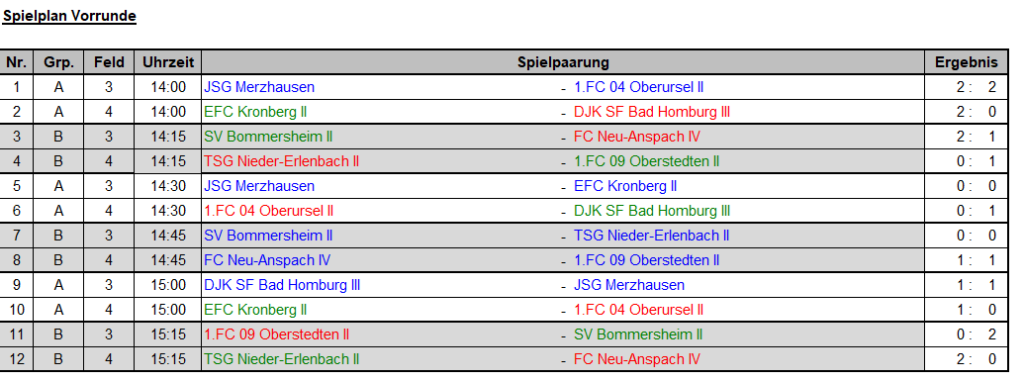Screen dimensions: 1024x381
Task: Click FC Neu-Anspach IV in match 3
Action: (x=637, y=137)
